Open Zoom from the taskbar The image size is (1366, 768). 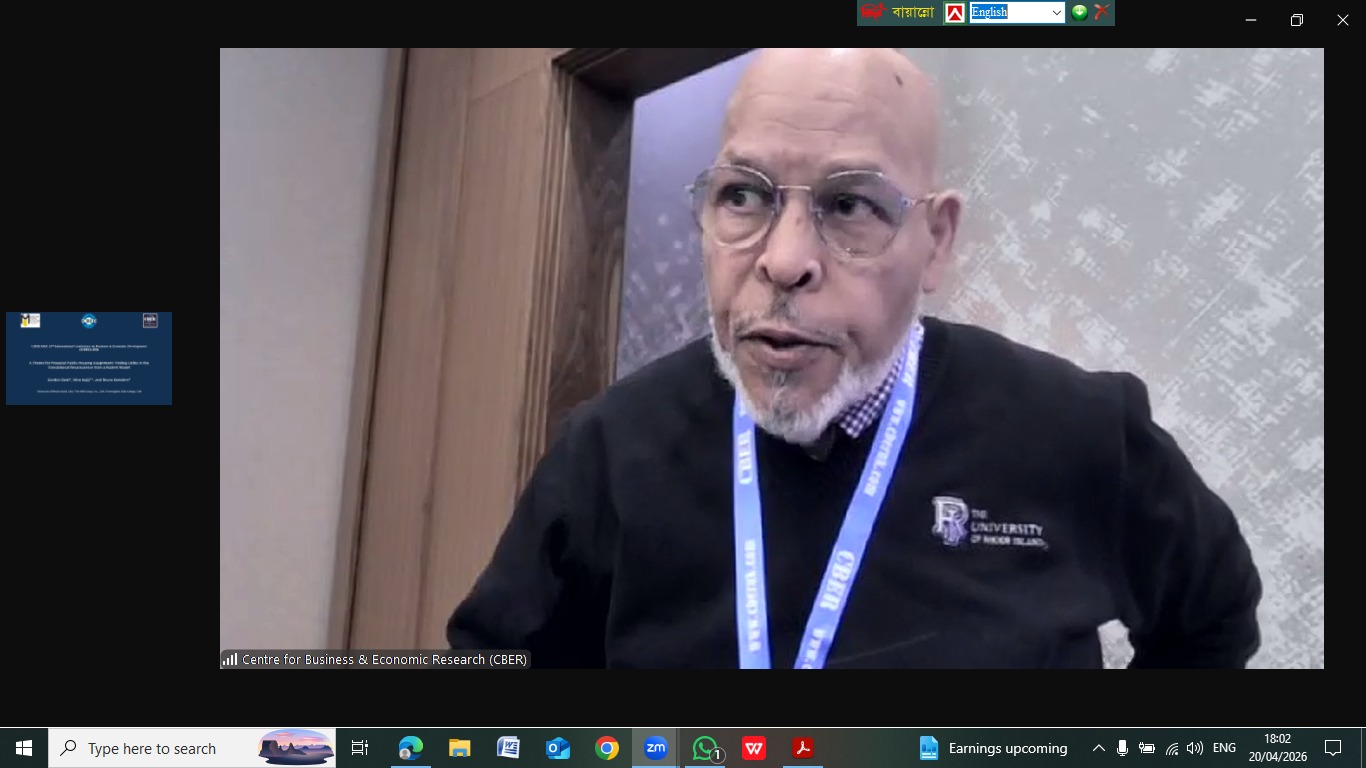[x=655, y=748]
